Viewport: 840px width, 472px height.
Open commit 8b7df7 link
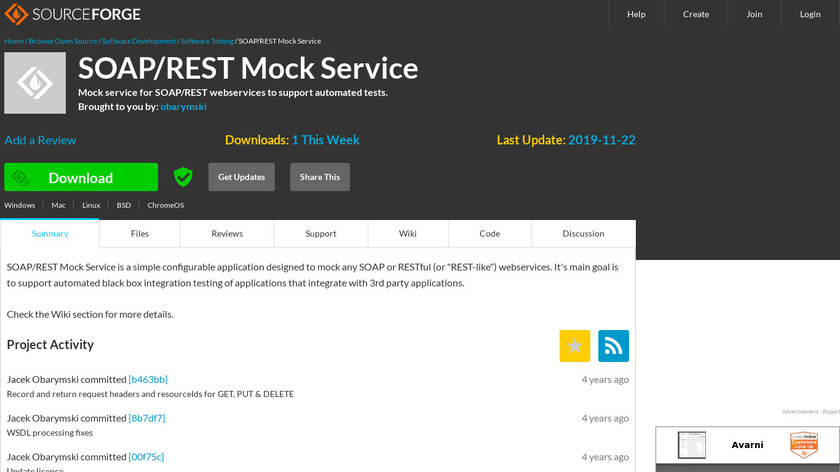pos(147,418)
